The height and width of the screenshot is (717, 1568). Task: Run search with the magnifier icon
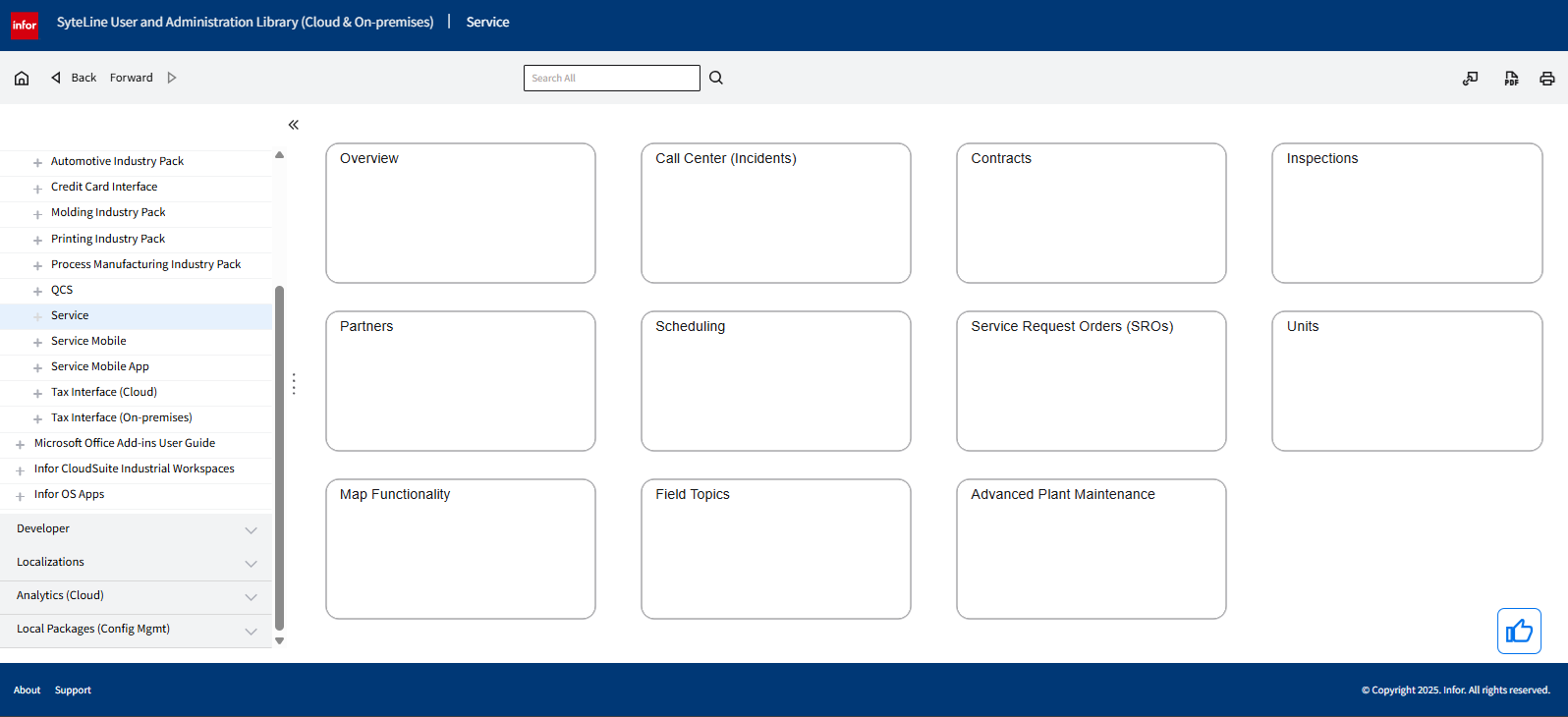pyautogui.click(x=716, y=78)
